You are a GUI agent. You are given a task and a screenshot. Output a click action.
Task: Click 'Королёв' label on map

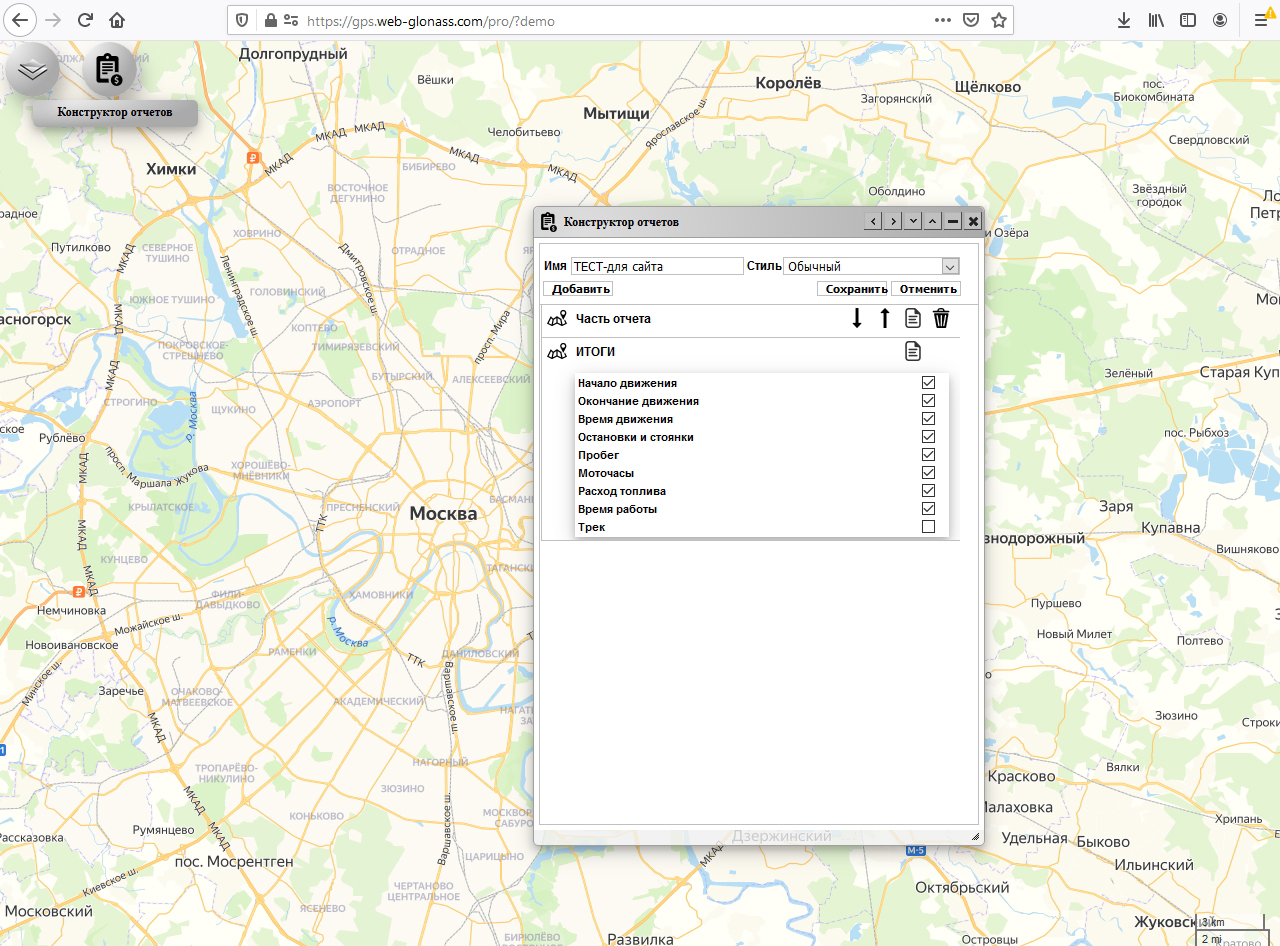[x=788, y=83]
